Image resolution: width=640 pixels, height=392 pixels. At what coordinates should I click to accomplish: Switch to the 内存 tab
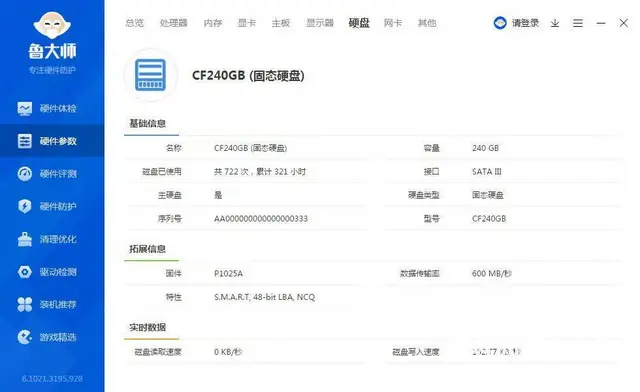tap(213, 23)
